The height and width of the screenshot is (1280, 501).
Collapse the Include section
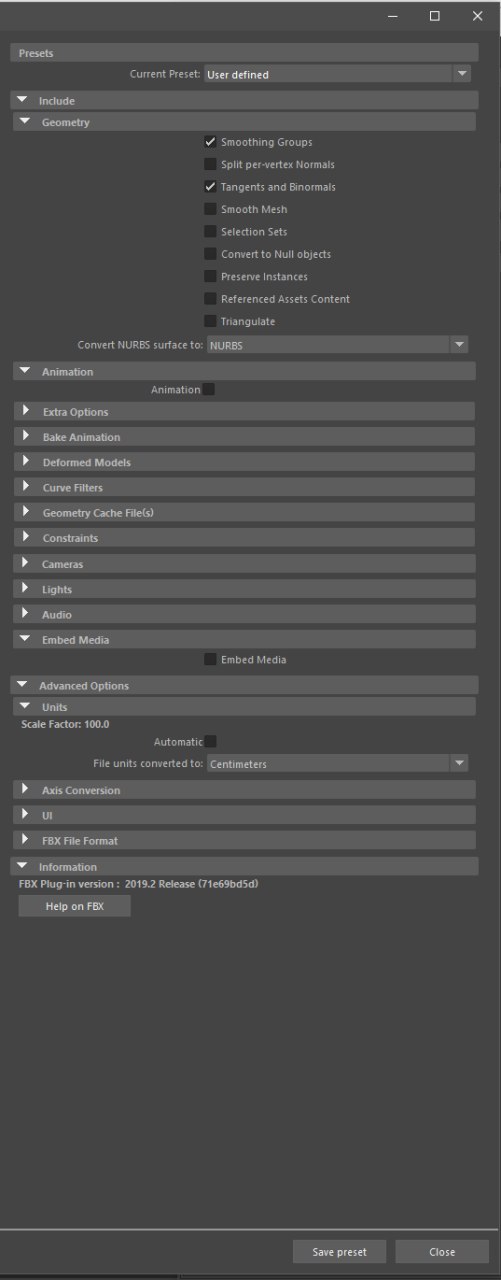[244, 100]
